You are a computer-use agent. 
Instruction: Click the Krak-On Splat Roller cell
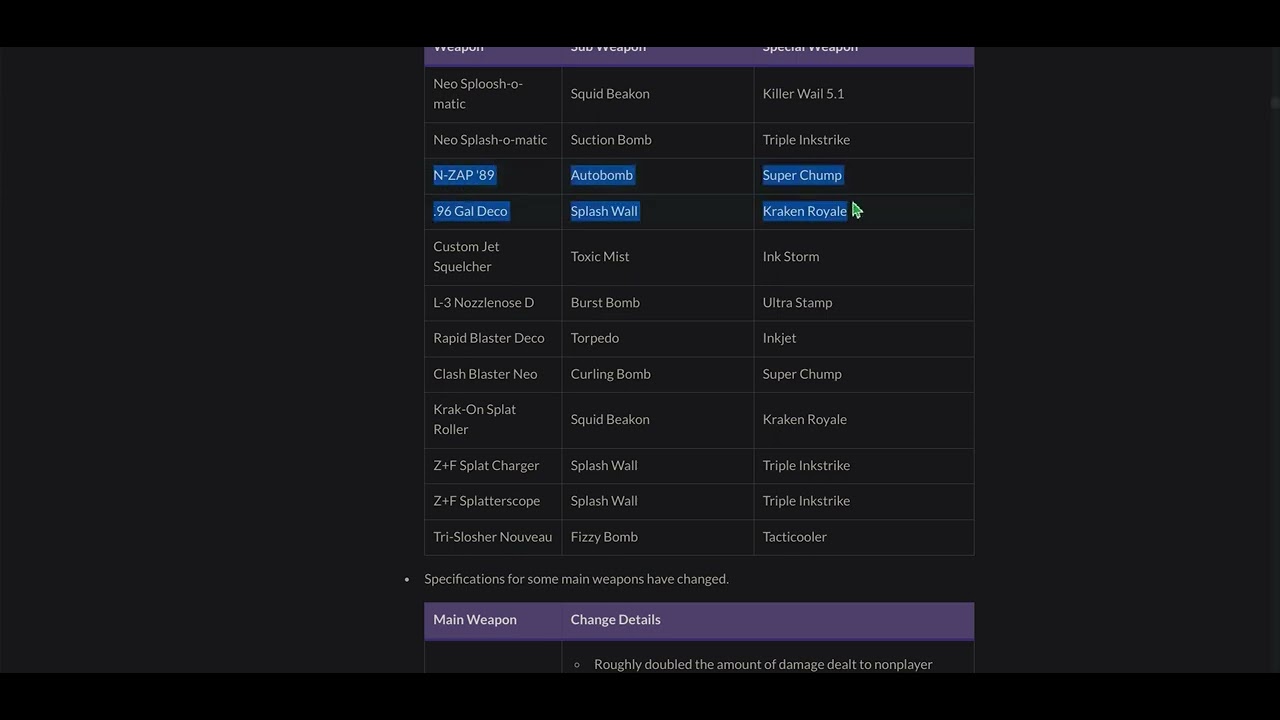tap(492, 420)
